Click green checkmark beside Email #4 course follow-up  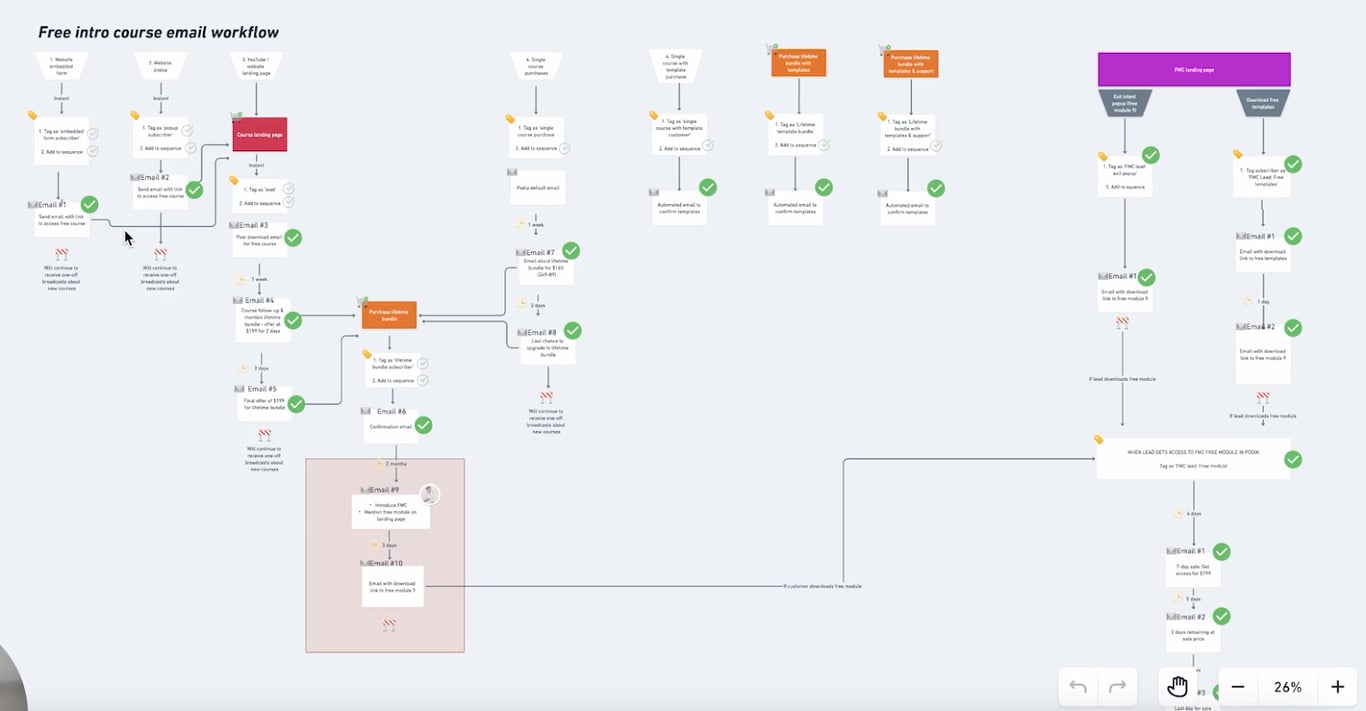click(293, 320)
